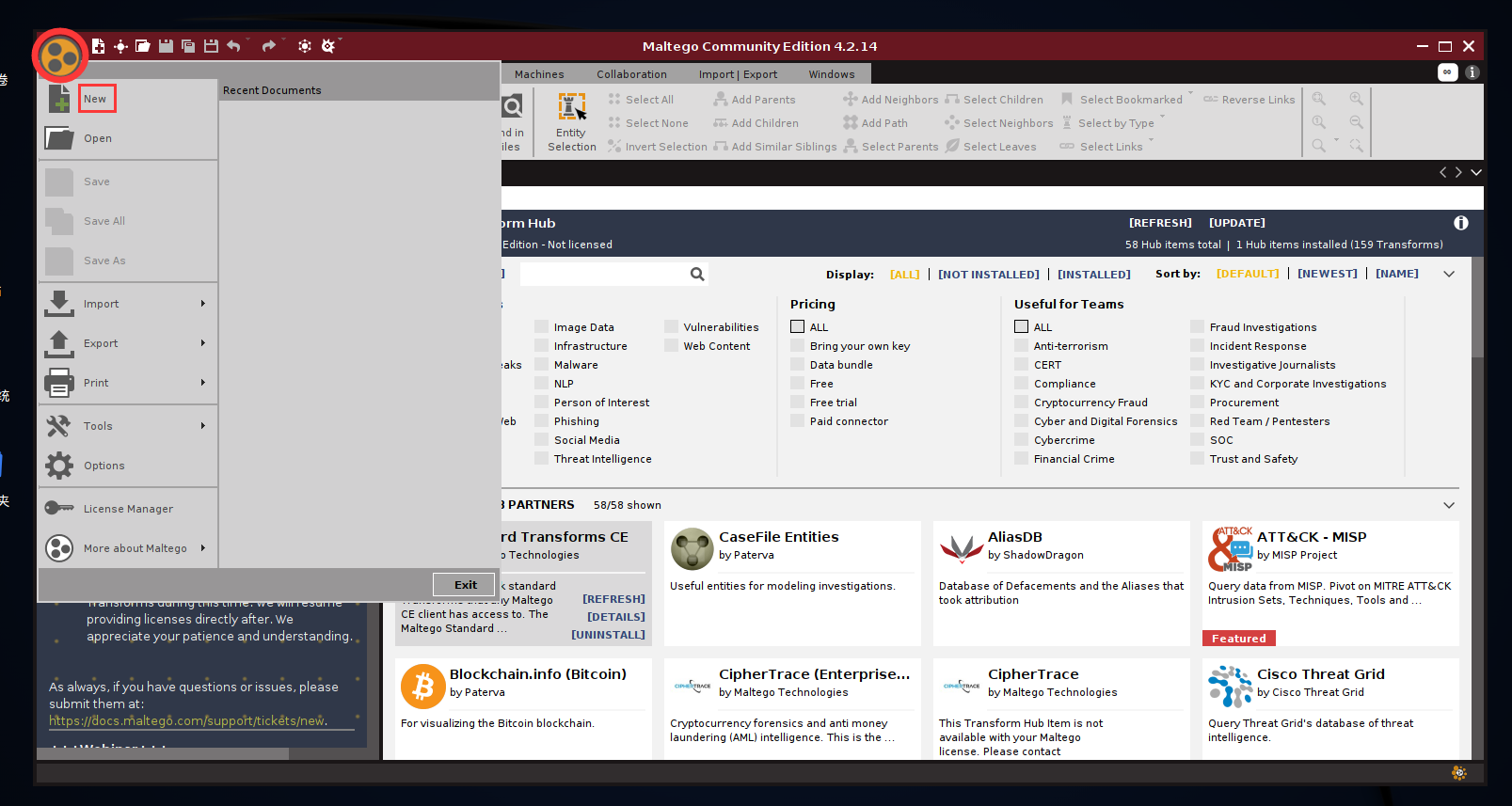This screenshot has width=1512, height=806.
Task: Expand the Tools submenu
Action: pos(128,425)
